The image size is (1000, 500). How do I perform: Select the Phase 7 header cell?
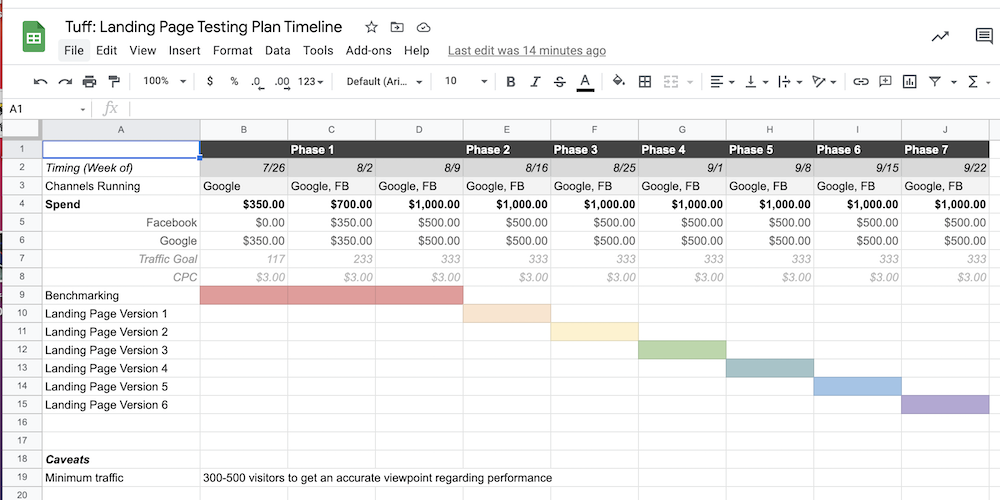pos(945,150)
